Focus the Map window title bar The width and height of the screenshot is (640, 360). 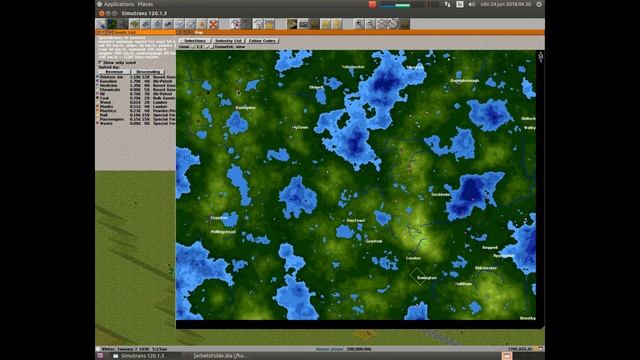point(360,32)
